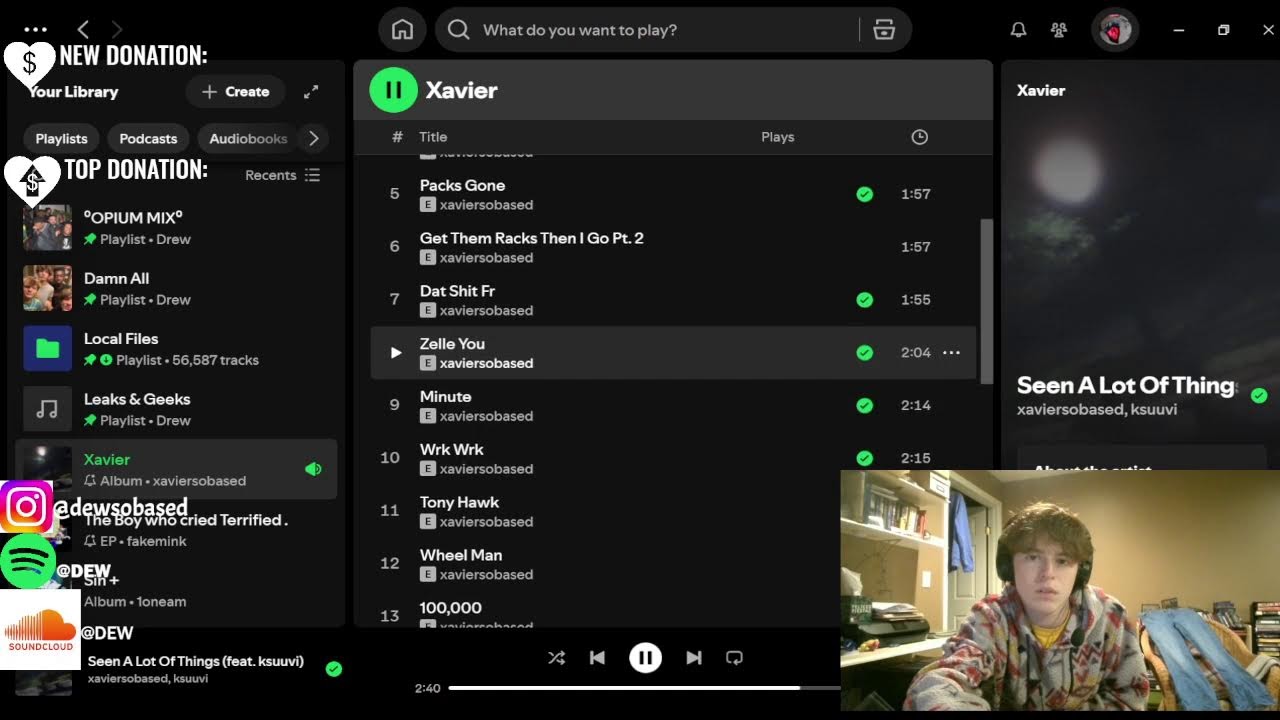Screen dimensions: 1280x720
Task: Pause the Xavier album with the green button
Action: [393, 90]
